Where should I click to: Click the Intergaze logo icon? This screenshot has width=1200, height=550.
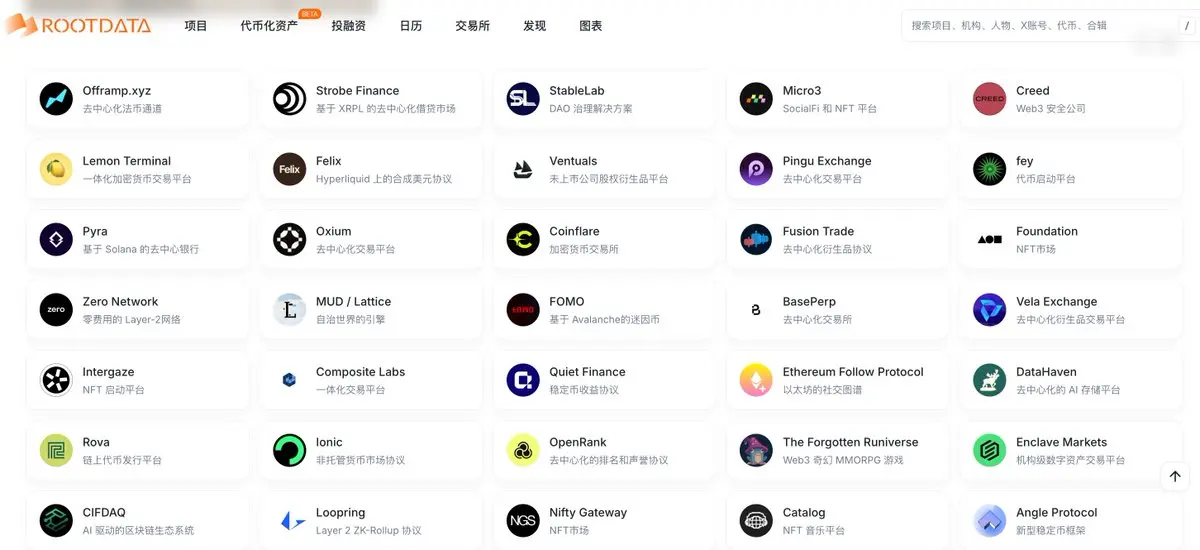(x=56, y=380)
